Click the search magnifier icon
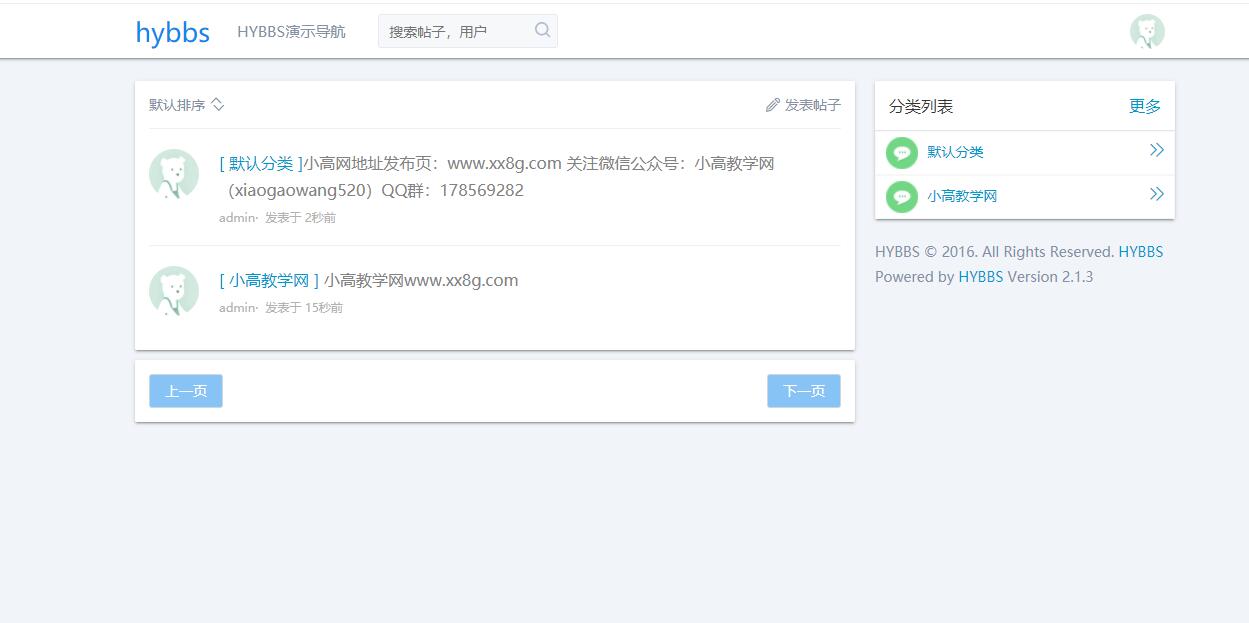This screenshot has height=623, width=1249. tap(543, 30)
